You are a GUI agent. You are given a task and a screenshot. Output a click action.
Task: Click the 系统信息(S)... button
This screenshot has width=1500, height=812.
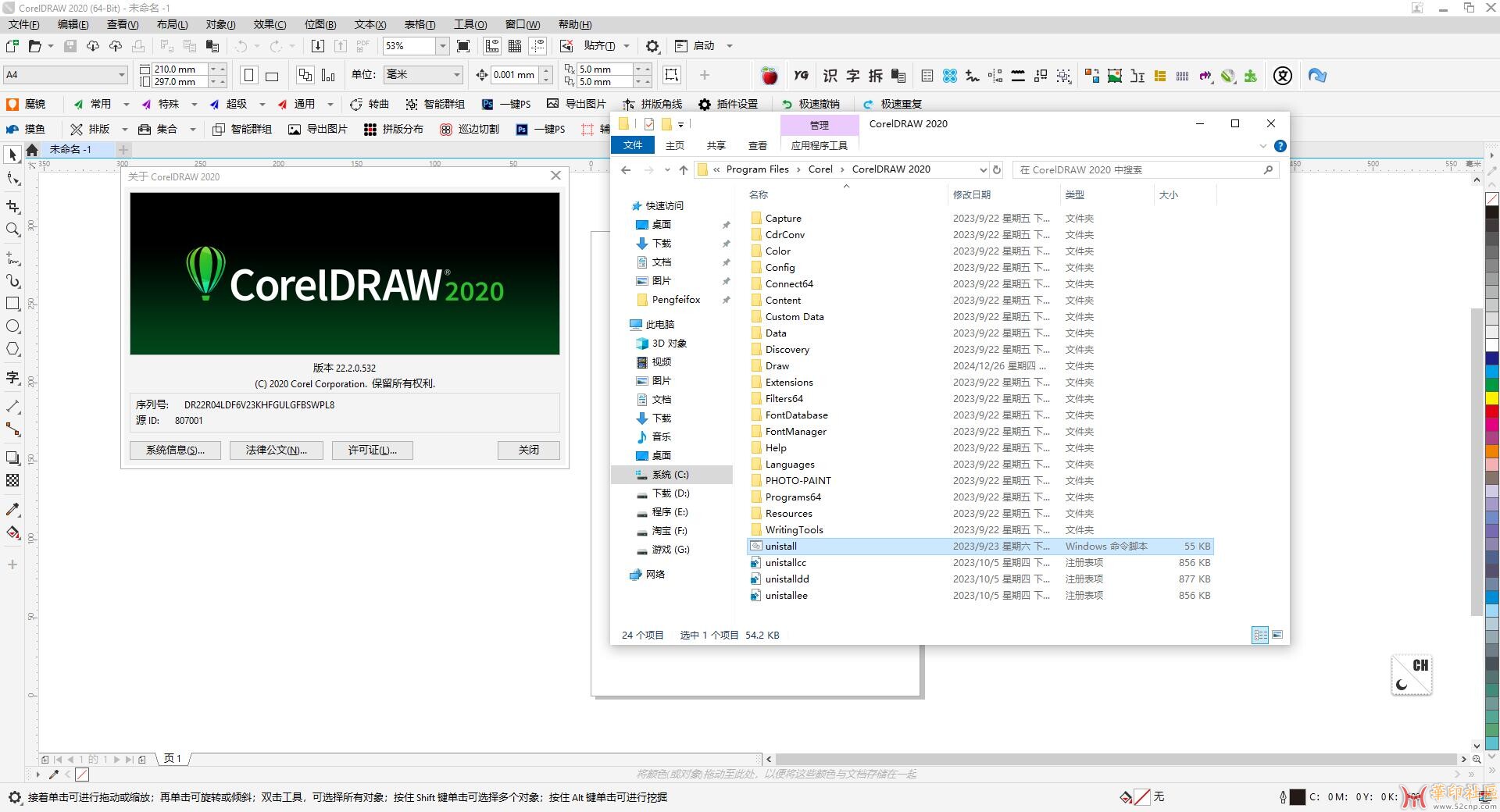(175, 450)
